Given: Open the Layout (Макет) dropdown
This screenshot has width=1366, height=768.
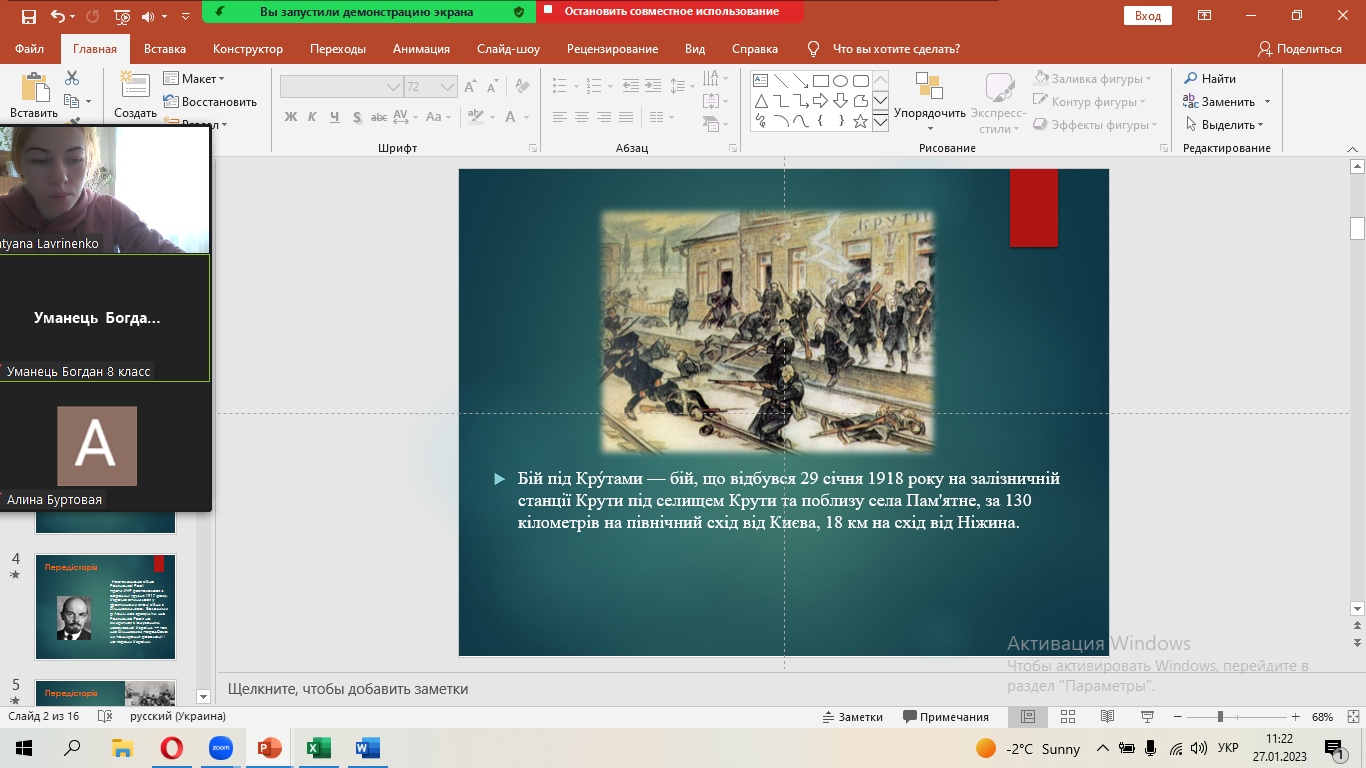Looking at the screenshot, I should coord(194,78).
